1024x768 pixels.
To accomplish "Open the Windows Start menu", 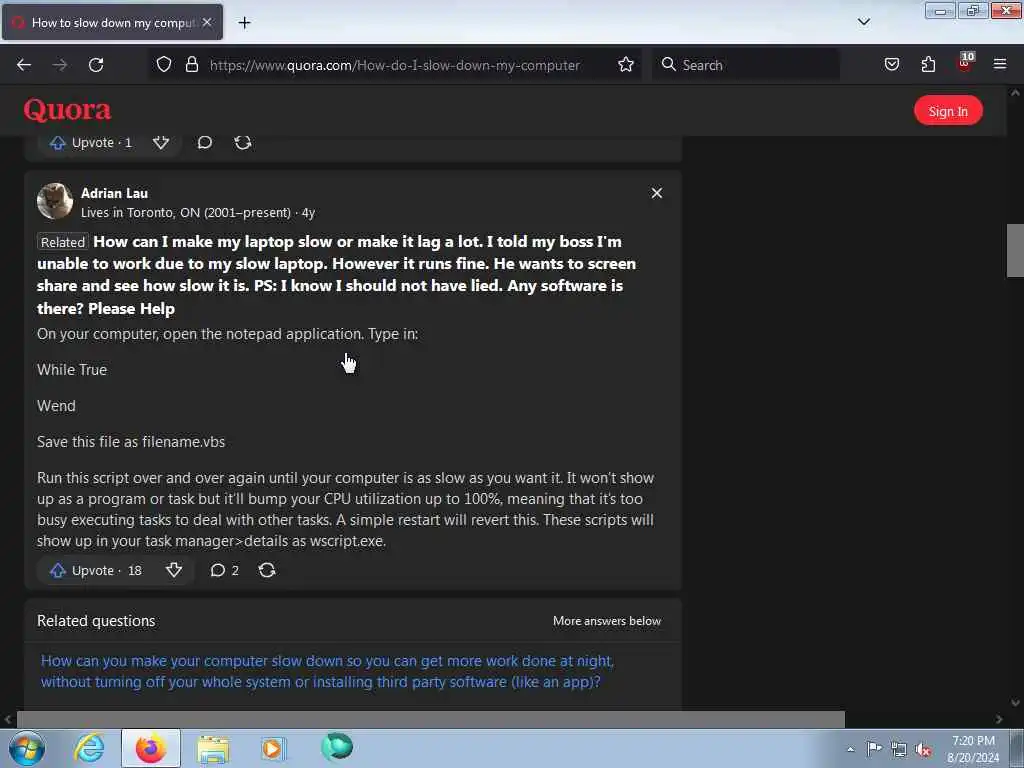I will pos(27,748).
